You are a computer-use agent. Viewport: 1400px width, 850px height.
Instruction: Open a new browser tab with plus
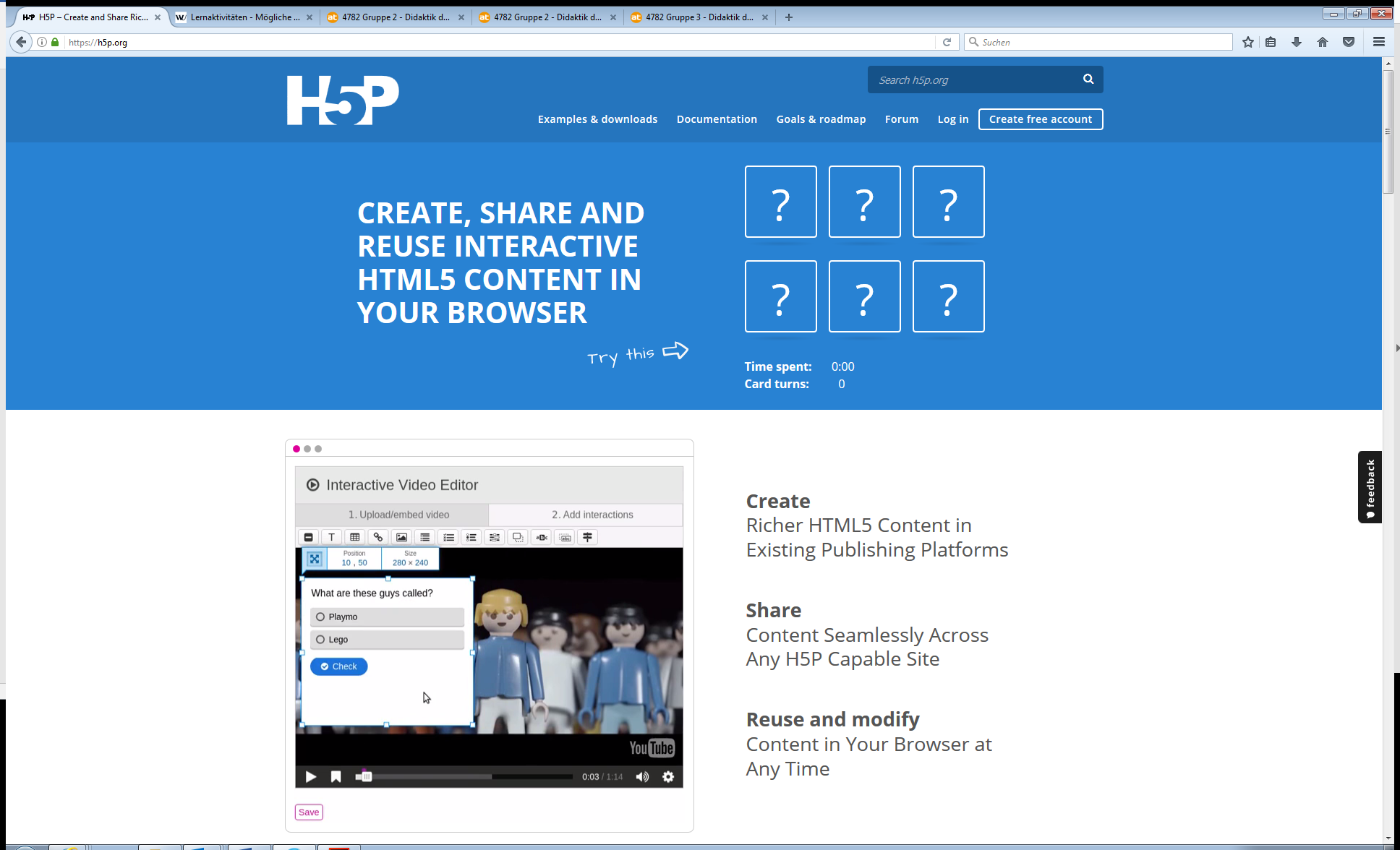point(789,17)
